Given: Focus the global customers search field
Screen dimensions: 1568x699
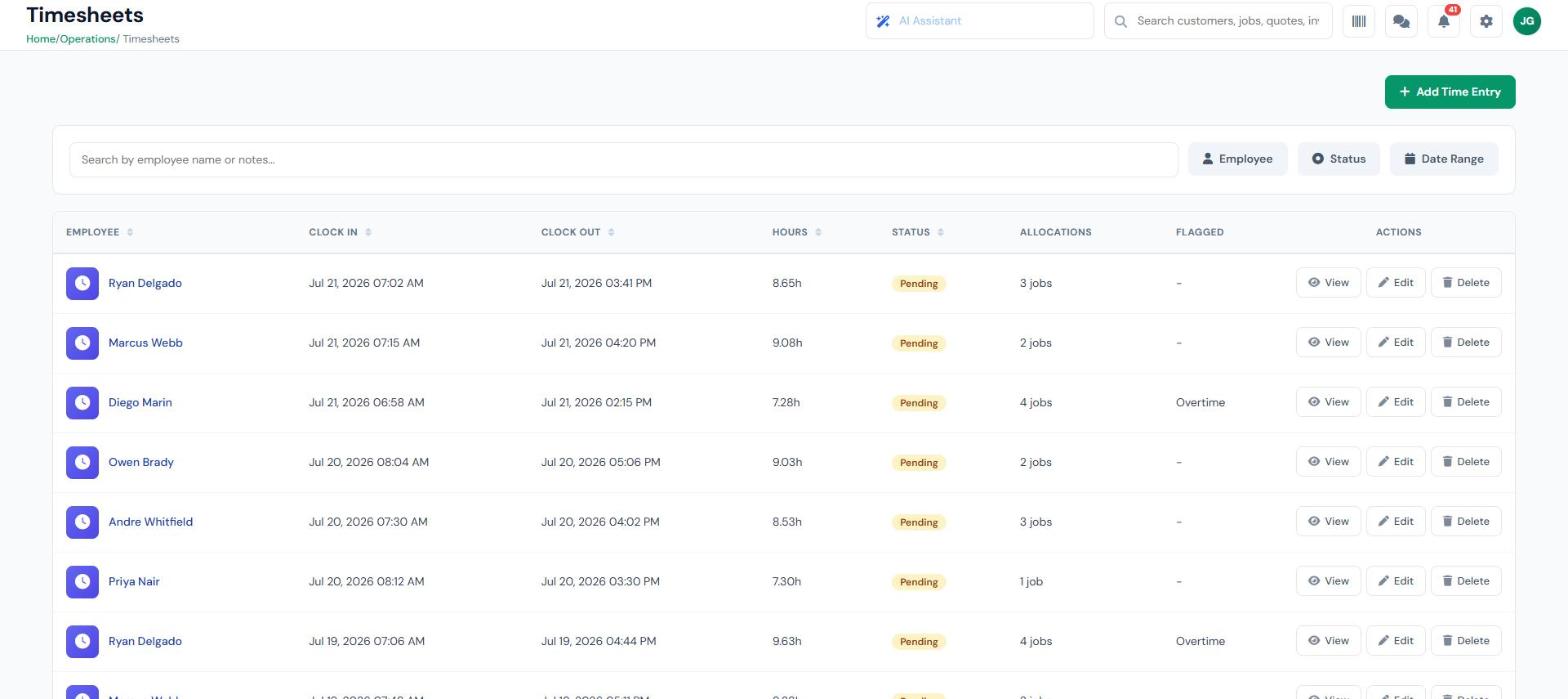Looking at the screenshot, I should point(1218,21).
